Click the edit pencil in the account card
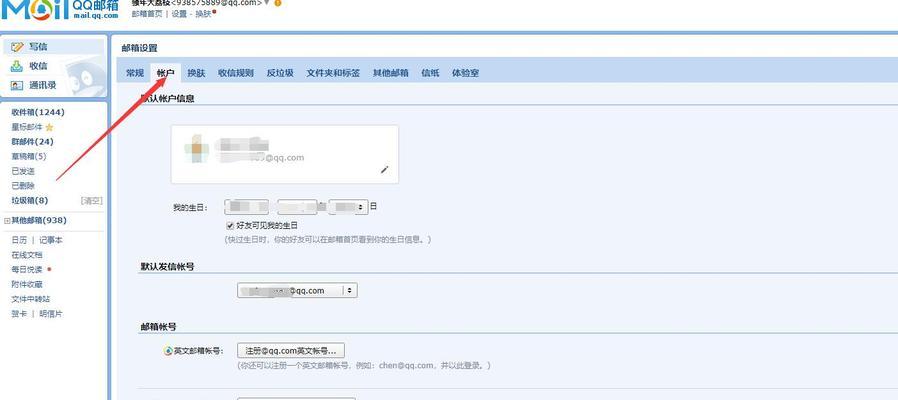This screenshot has width=898, height=400. (384, 169)
